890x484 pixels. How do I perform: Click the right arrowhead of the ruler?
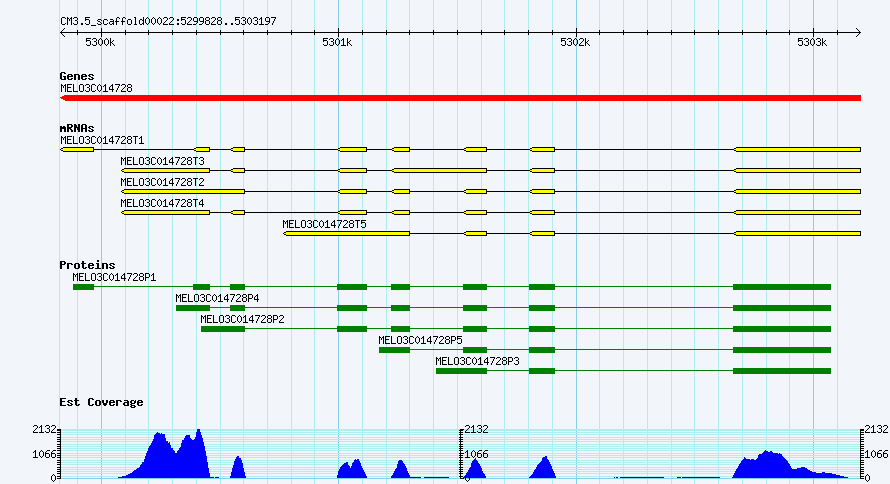coord(858,33)
